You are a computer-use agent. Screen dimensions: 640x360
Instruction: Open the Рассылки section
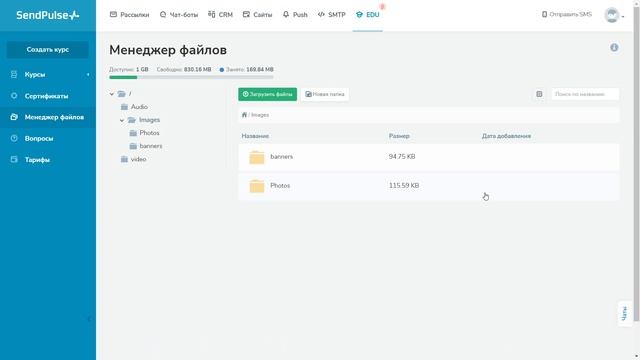[129, 15]
